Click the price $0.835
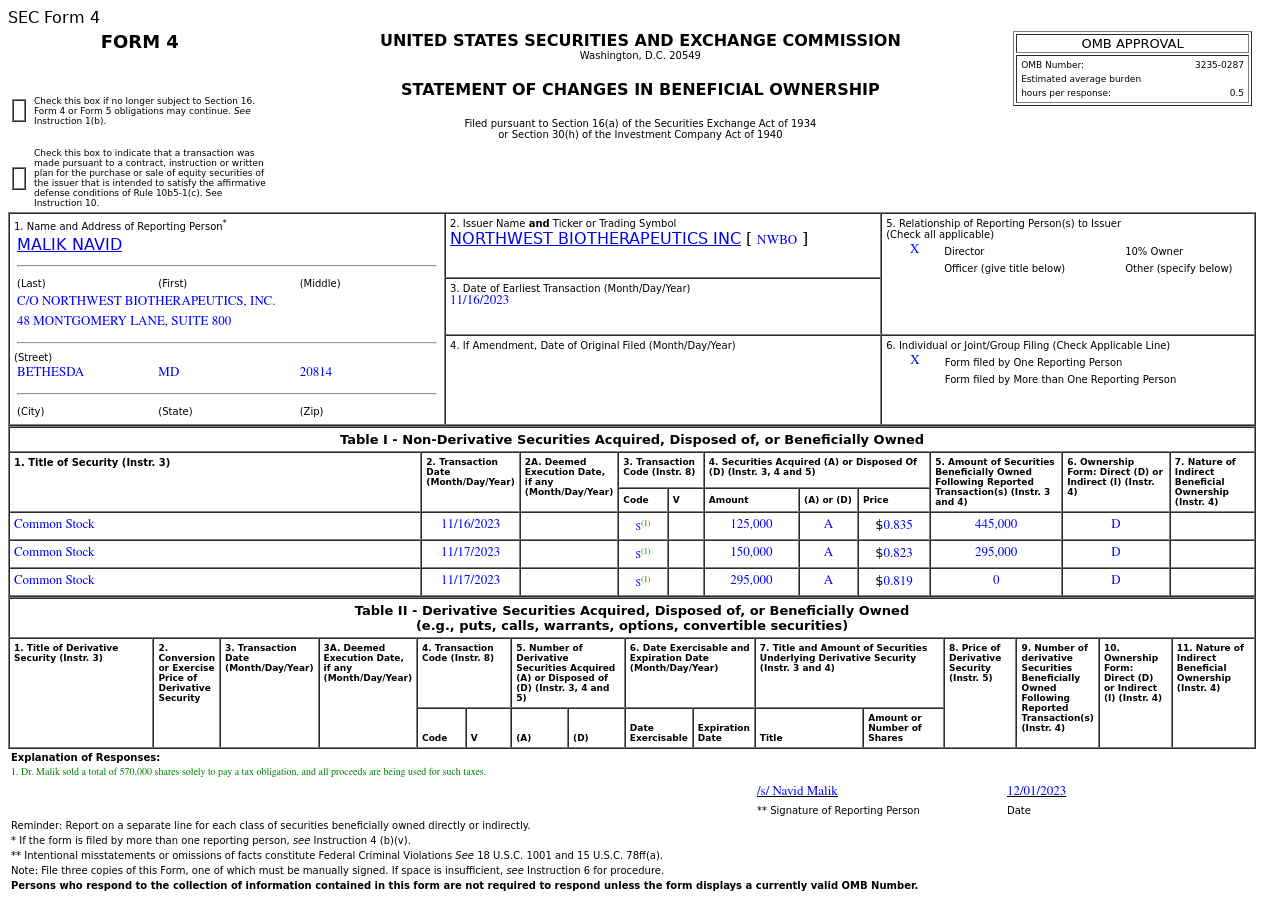 [894, 525]
